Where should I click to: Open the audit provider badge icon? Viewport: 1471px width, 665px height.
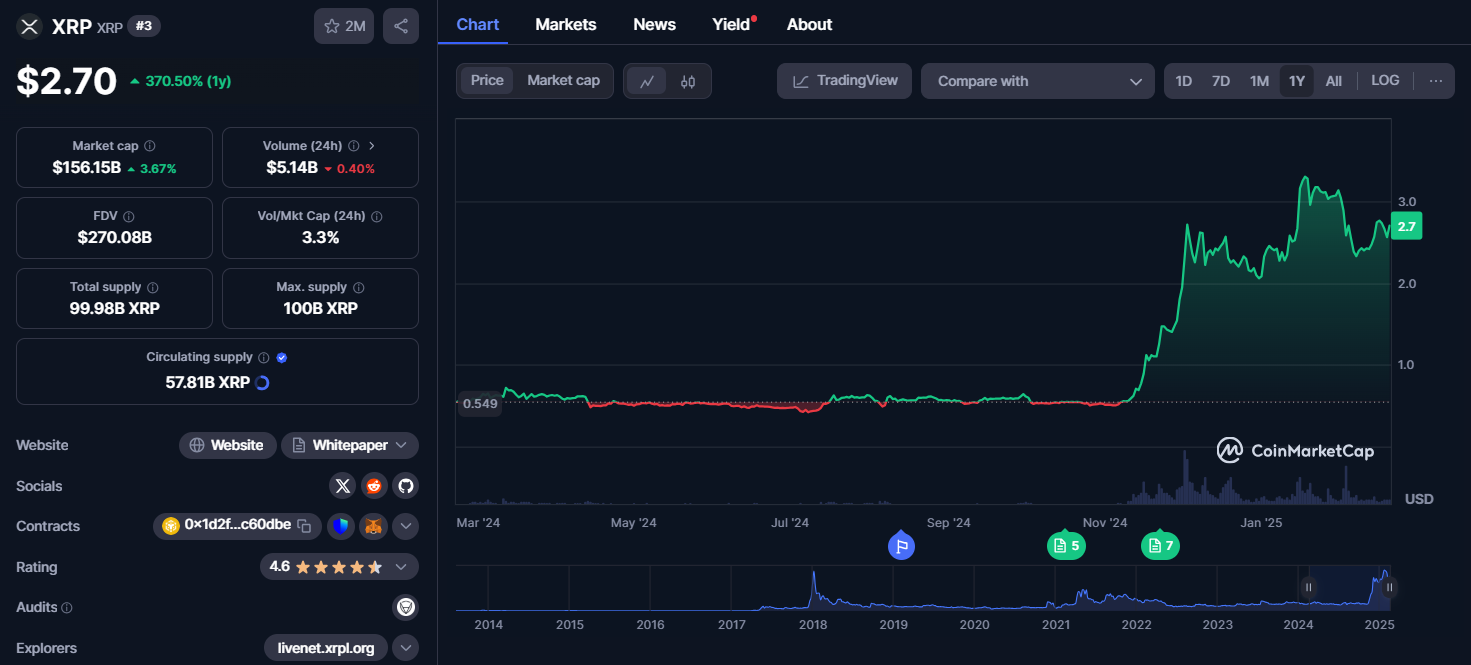(405, 607)
